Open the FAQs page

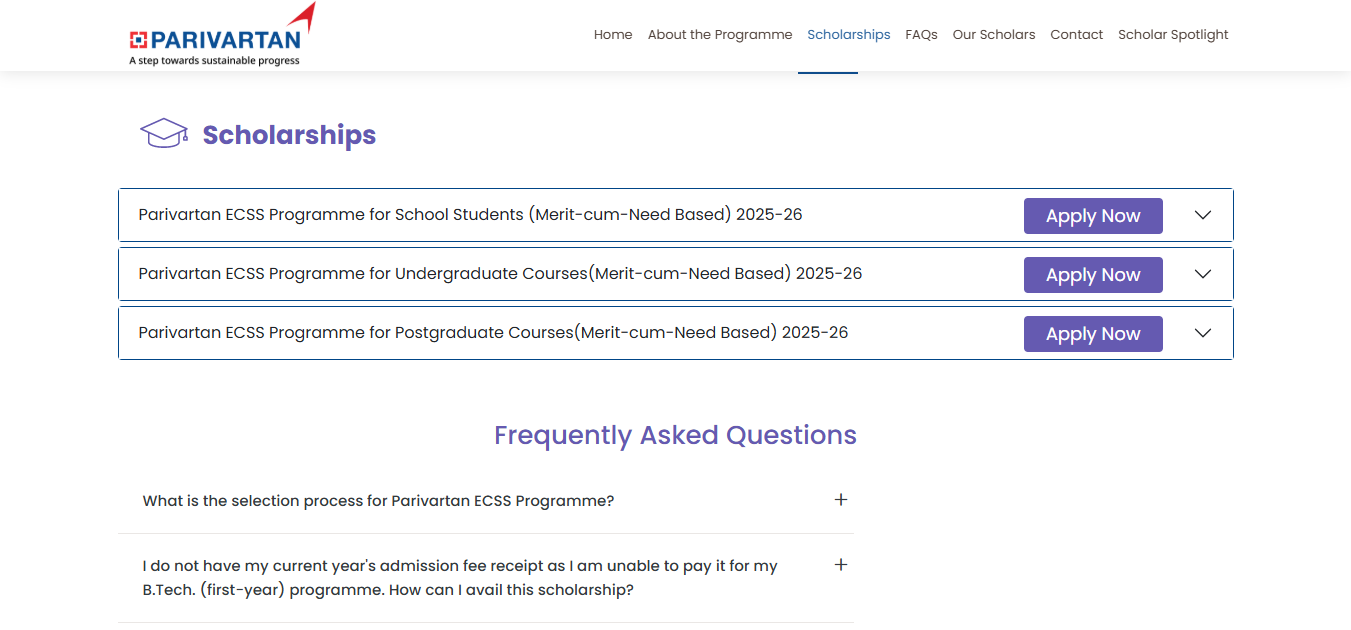pos(921,34)
